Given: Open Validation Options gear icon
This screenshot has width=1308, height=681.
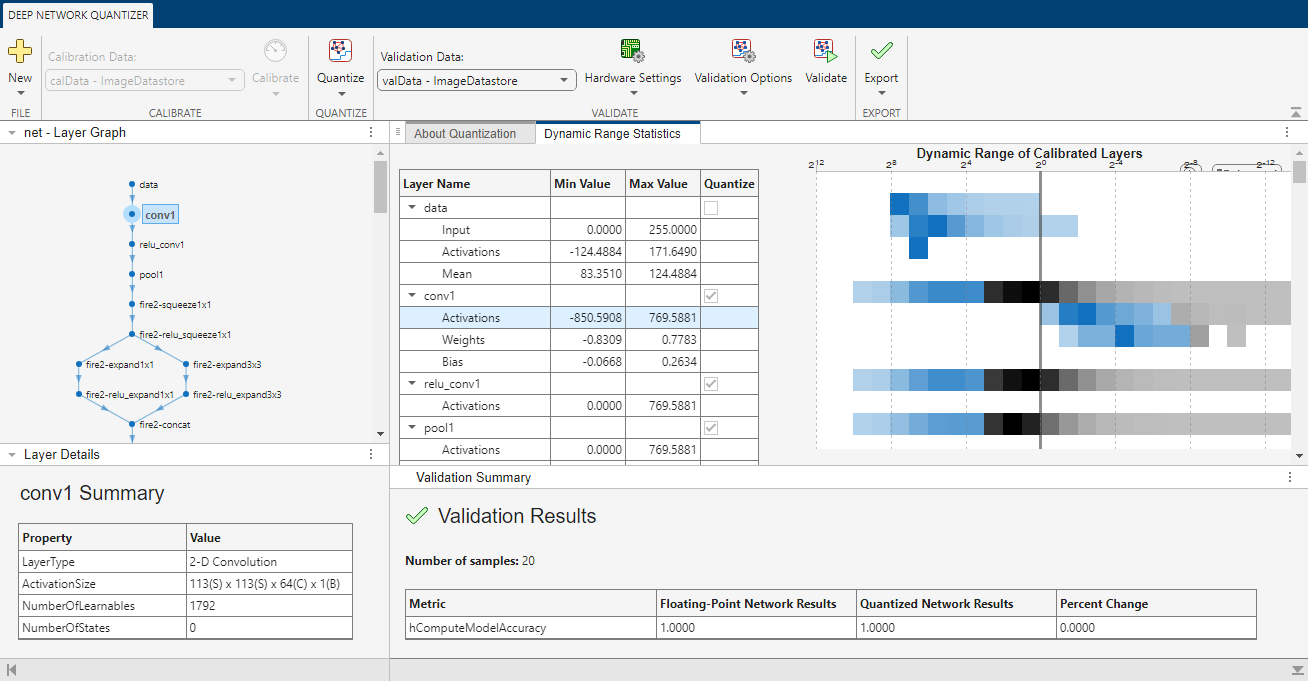Looking at the screenshot, I should [743, 51].
